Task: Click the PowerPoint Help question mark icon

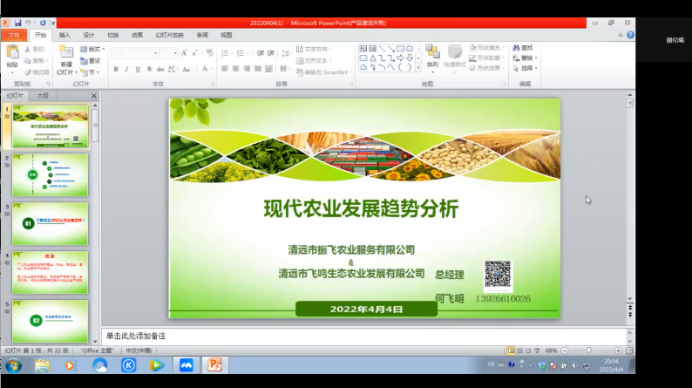Action: click(630, 35)
